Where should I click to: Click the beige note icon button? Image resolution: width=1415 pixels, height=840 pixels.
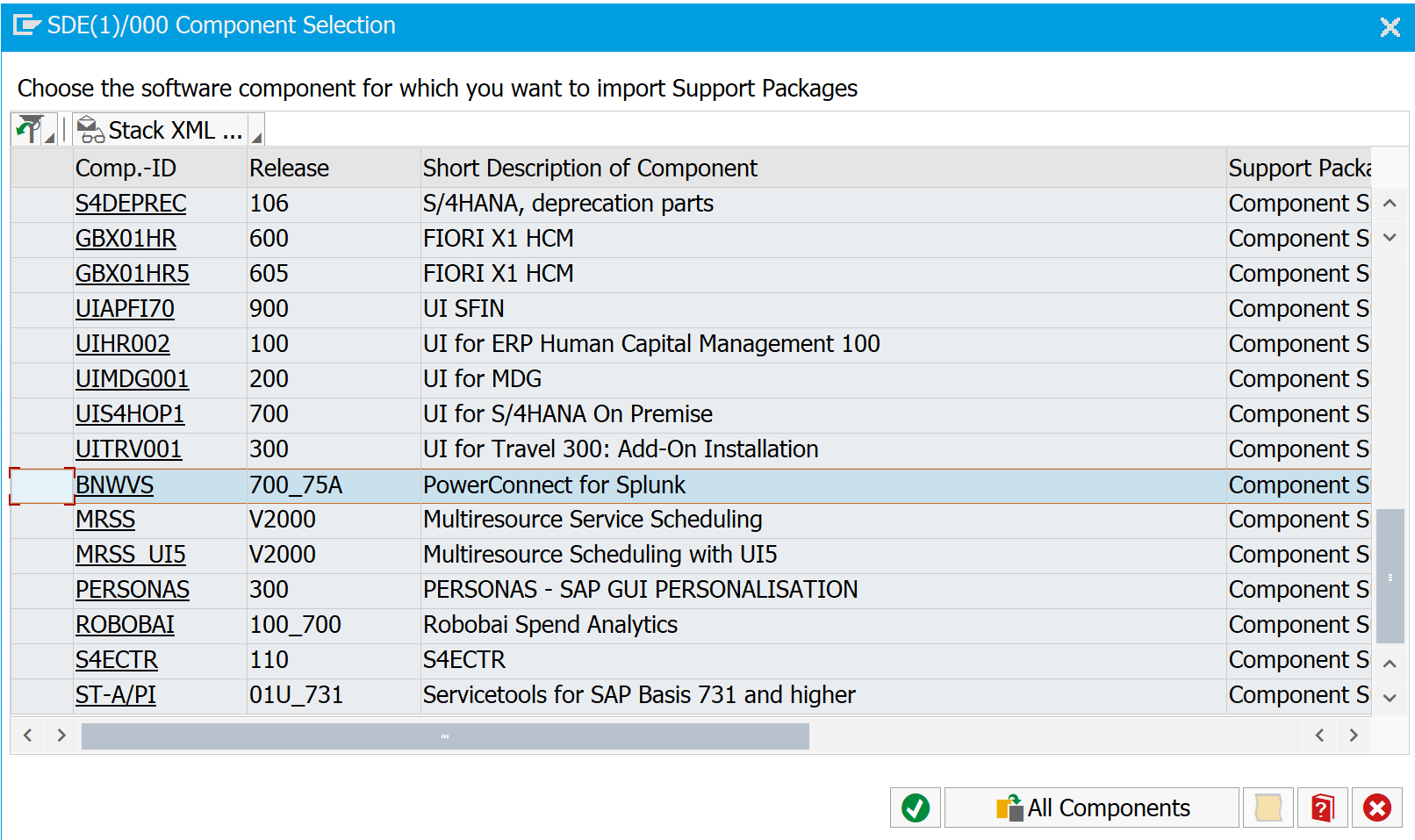pos(1268,808)
